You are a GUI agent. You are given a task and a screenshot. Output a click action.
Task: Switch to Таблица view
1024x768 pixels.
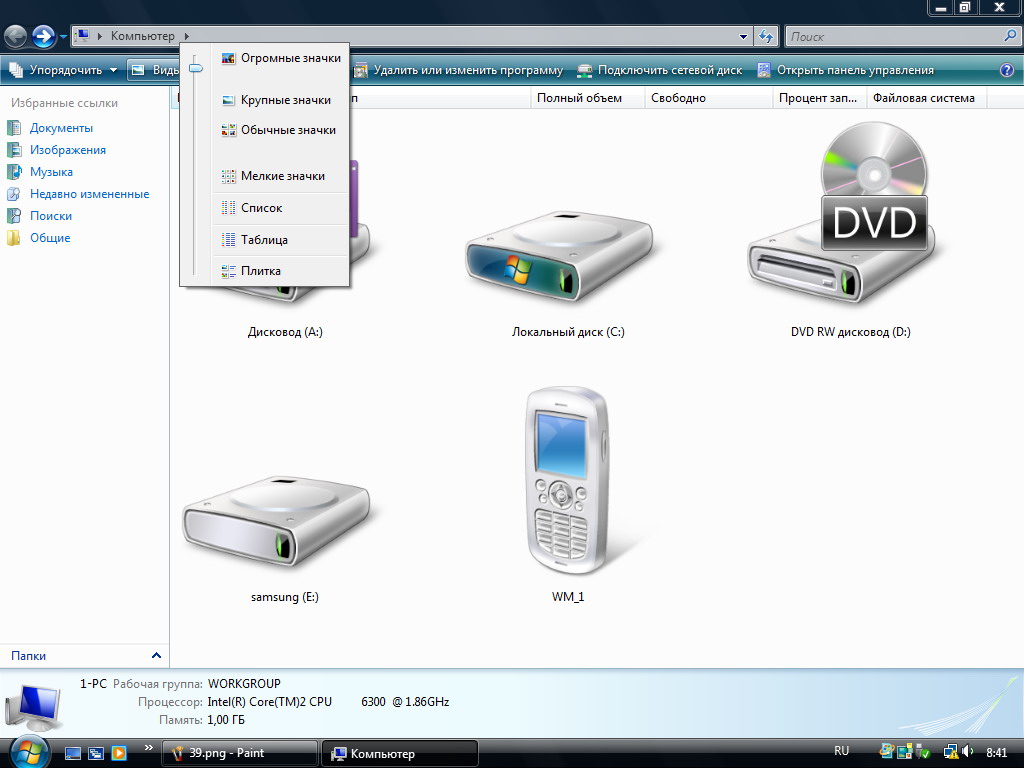pos(280,240)
